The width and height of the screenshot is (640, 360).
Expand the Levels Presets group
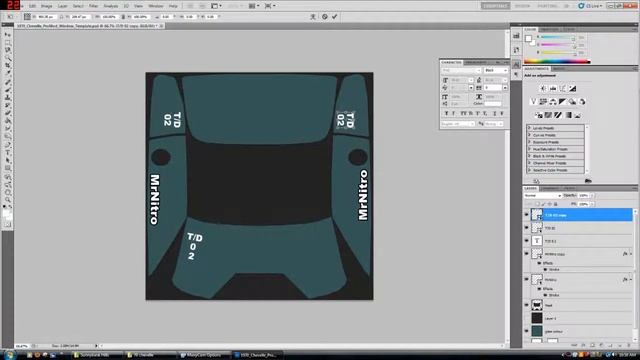pos(529,128)
